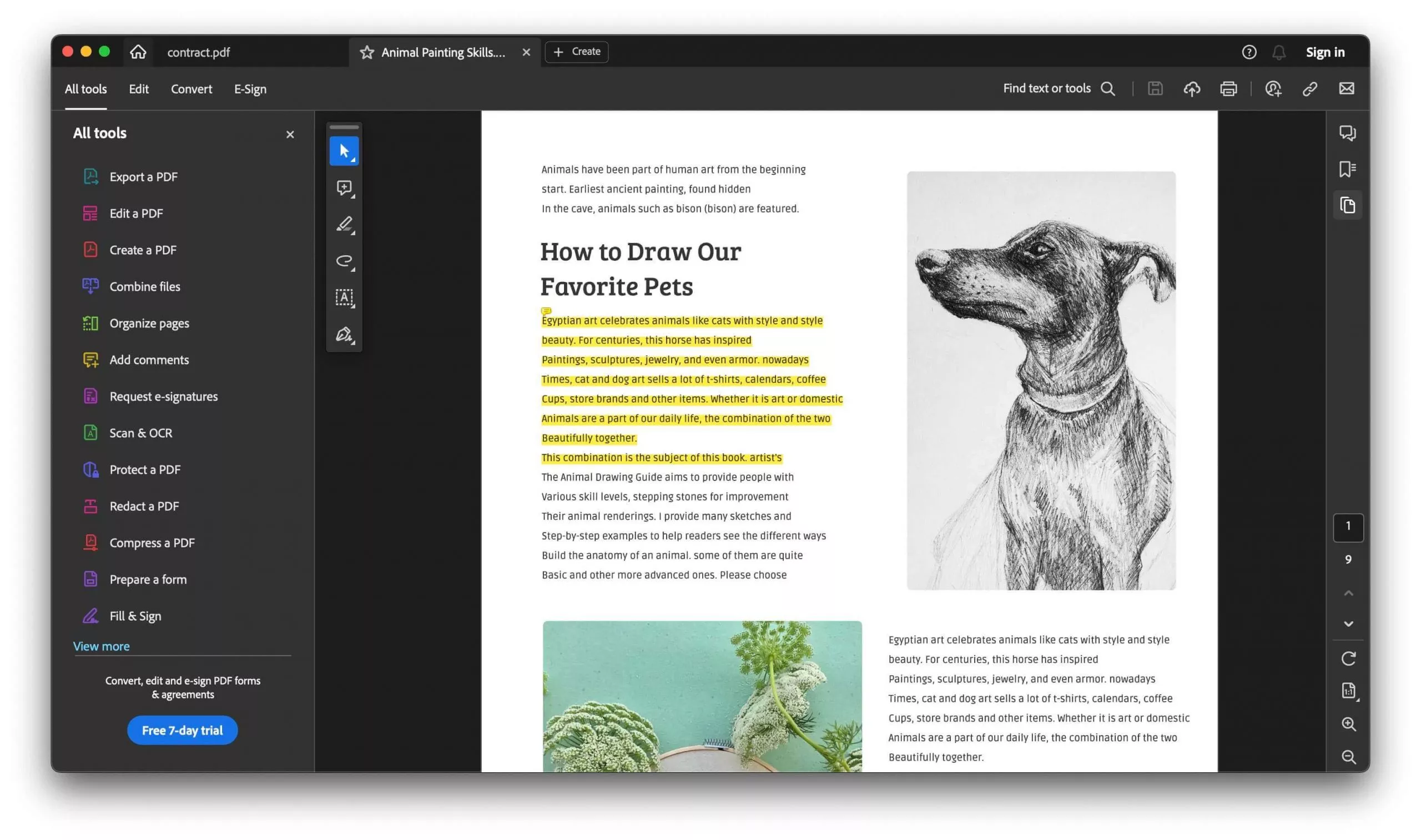Click the Find text or tools field

(x=1057, y=89)
